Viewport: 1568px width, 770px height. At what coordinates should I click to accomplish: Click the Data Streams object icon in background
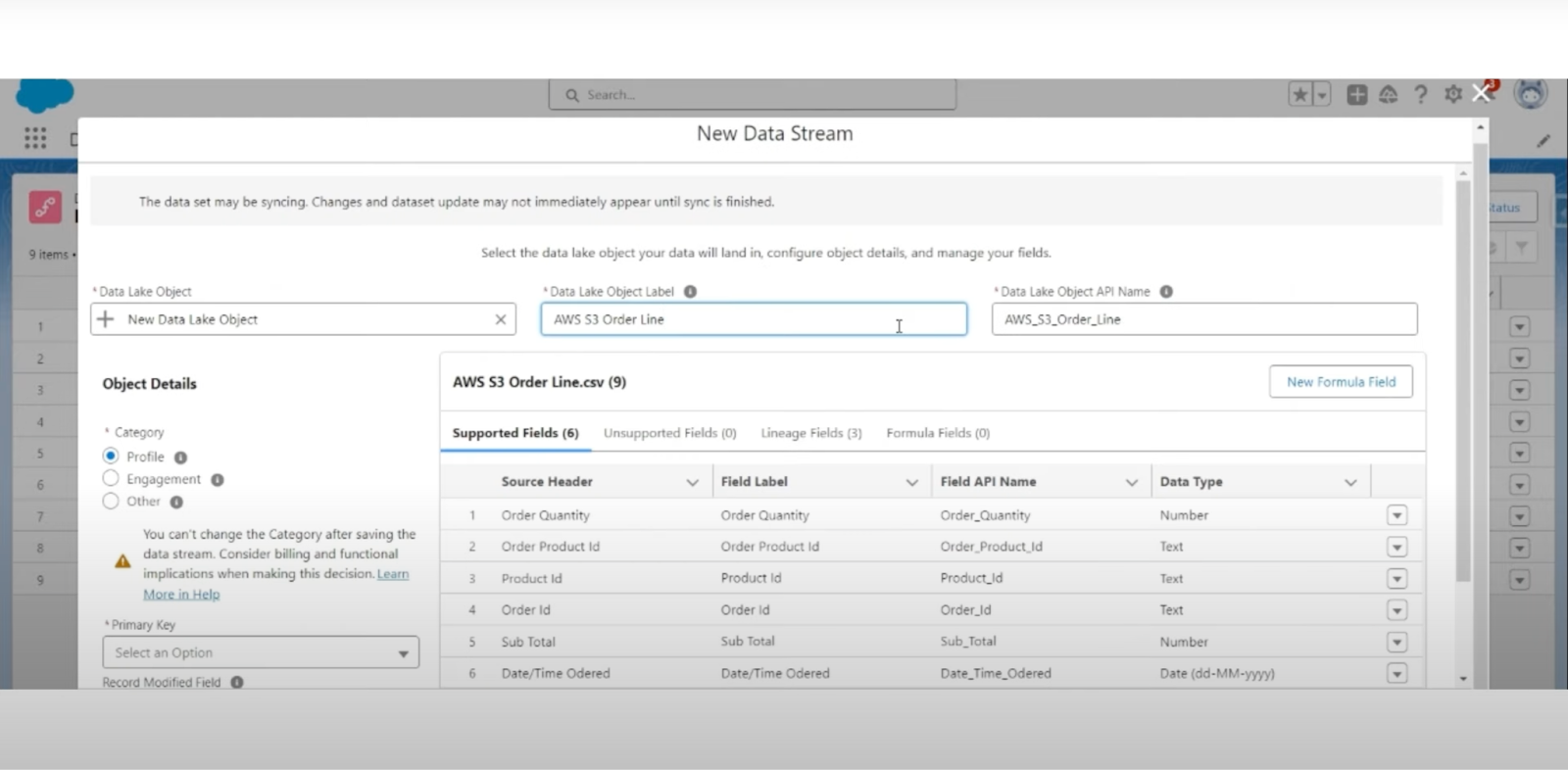(45, 207)
